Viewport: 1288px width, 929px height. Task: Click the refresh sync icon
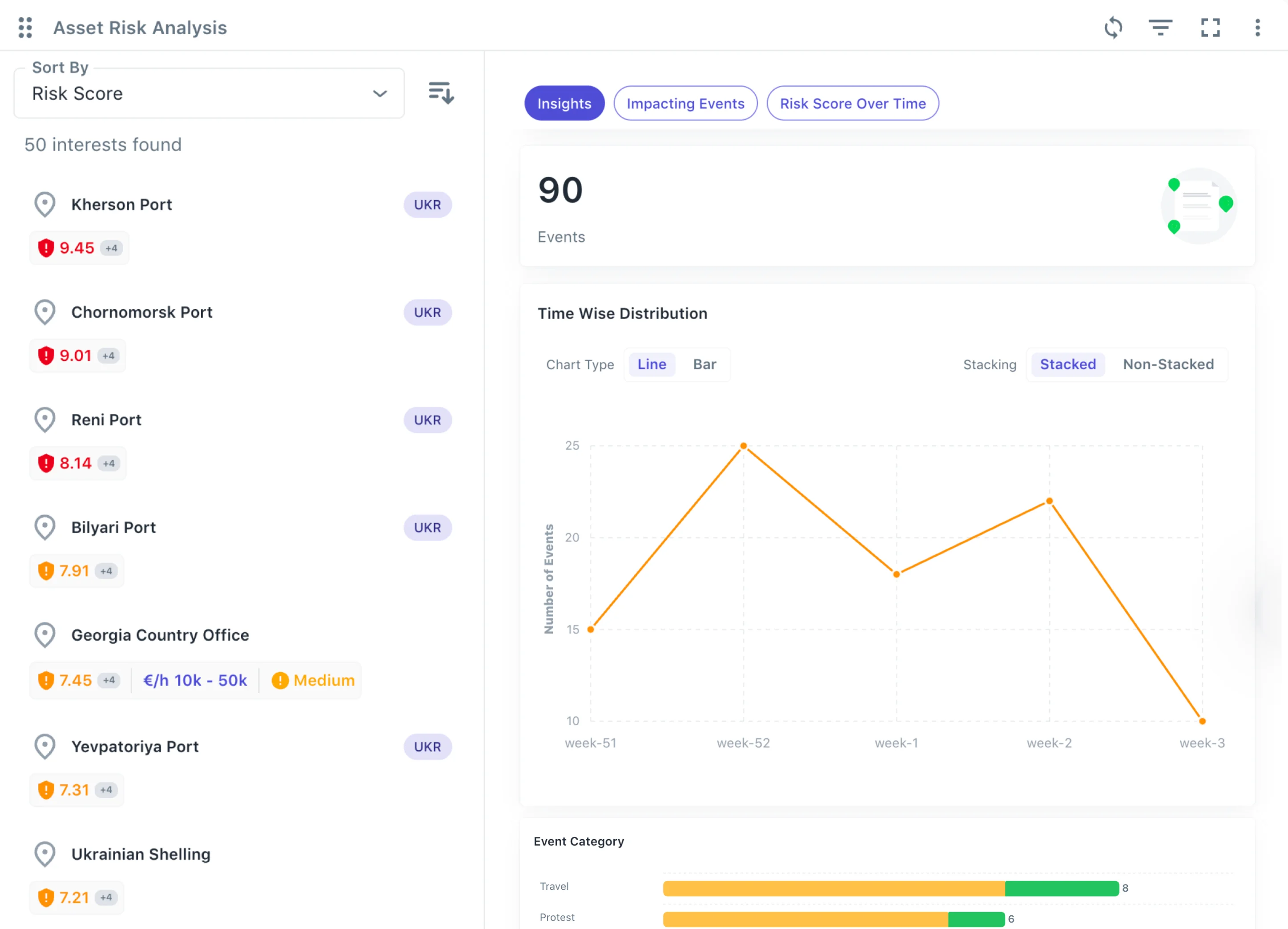pos(1113,27)
